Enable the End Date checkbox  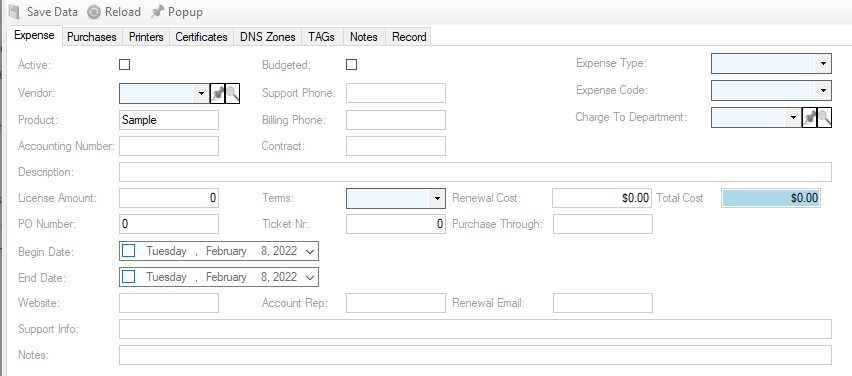tap(129, 277)
